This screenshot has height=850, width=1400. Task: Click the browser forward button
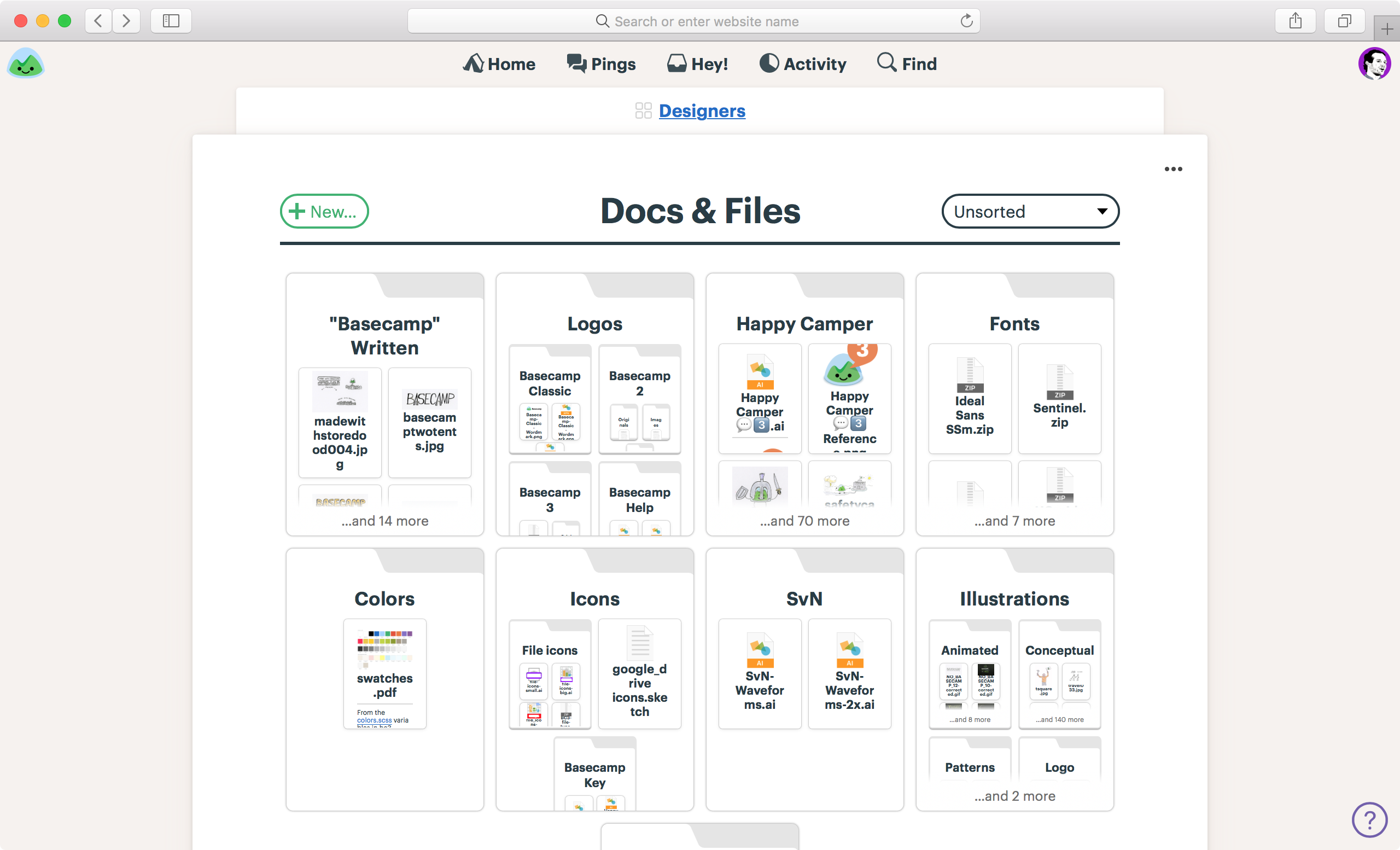[126, 21]
